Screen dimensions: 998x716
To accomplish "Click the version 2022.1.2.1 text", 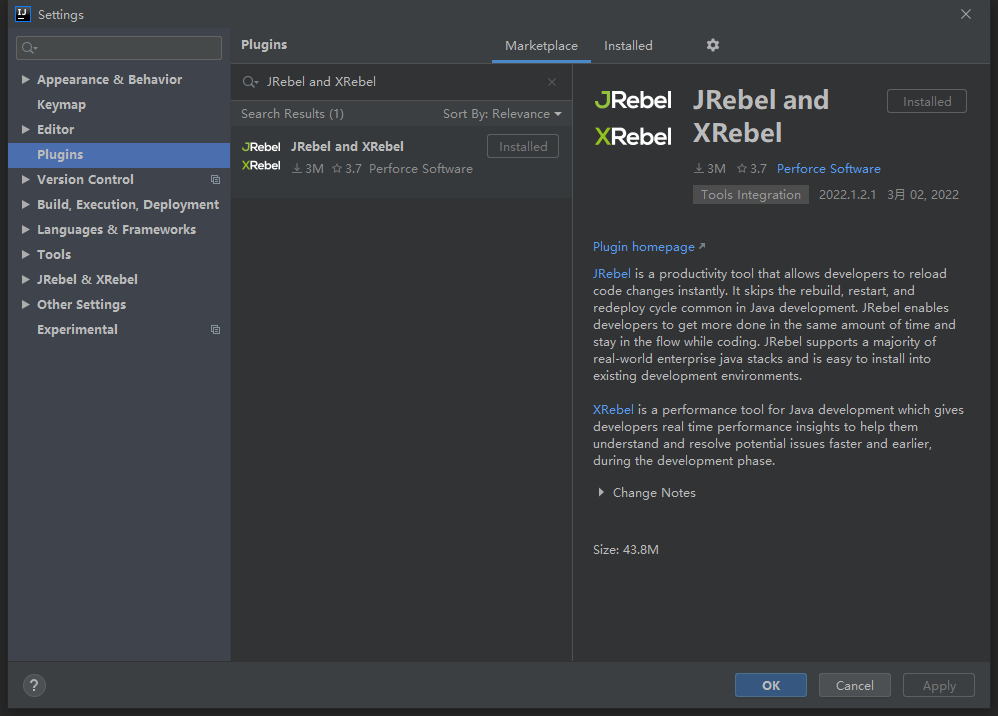I will 847,195.
